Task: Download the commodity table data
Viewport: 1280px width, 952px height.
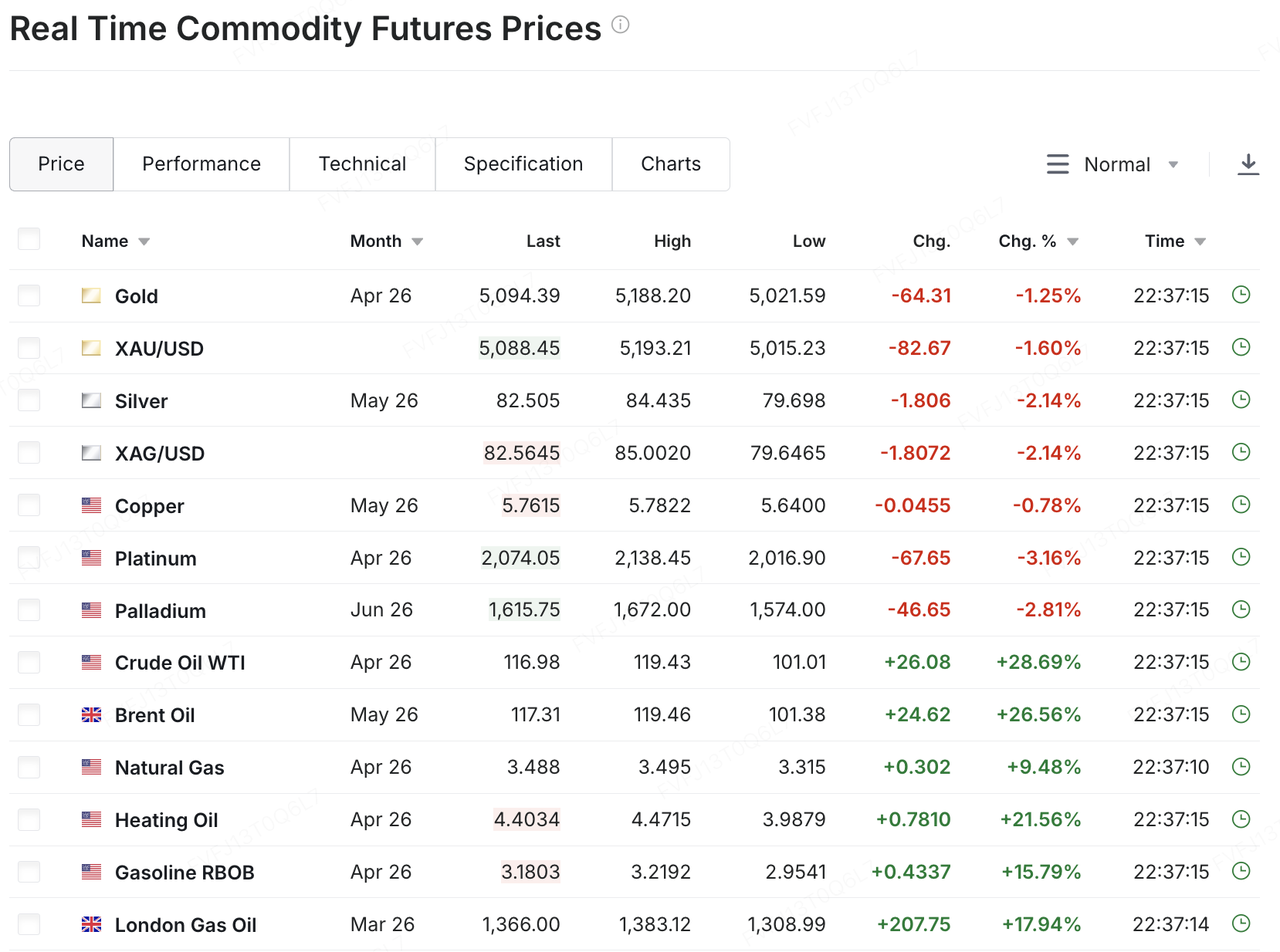Action: pos(1248,164)
